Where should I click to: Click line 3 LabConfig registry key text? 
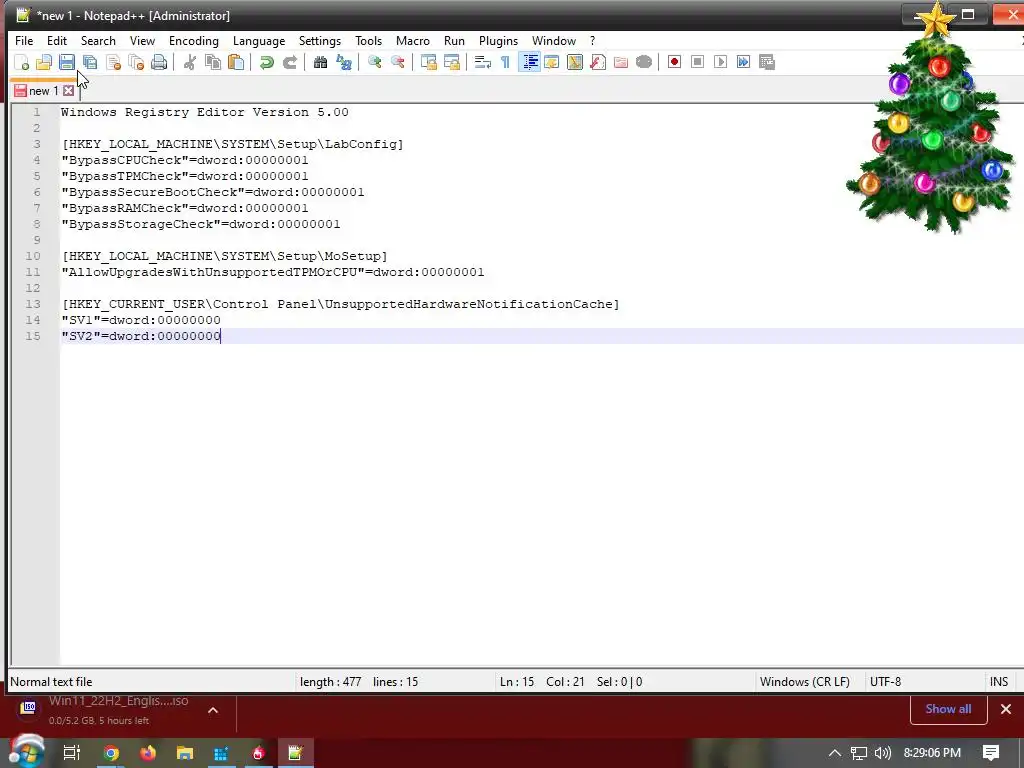[x=232, y=144]
